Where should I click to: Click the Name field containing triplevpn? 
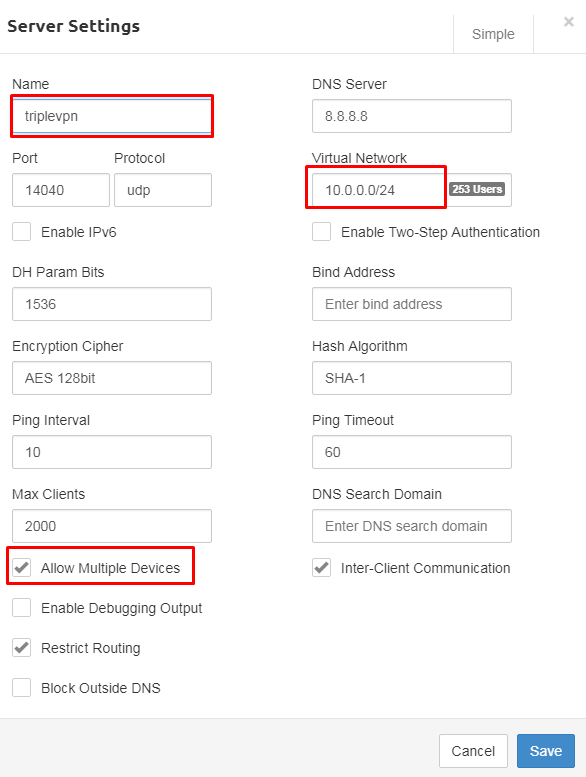(x=112, y=116)
